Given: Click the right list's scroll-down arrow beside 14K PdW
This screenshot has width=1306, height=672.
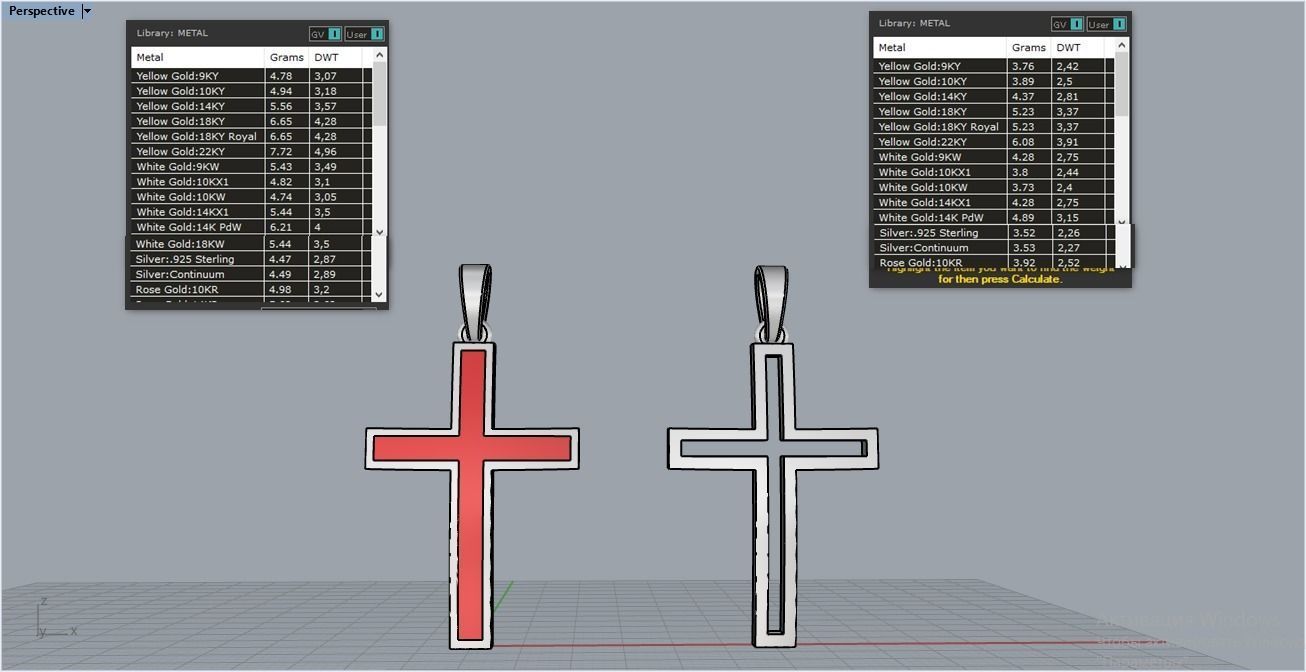Looking at the screenshot, I should click(1121, 221).
